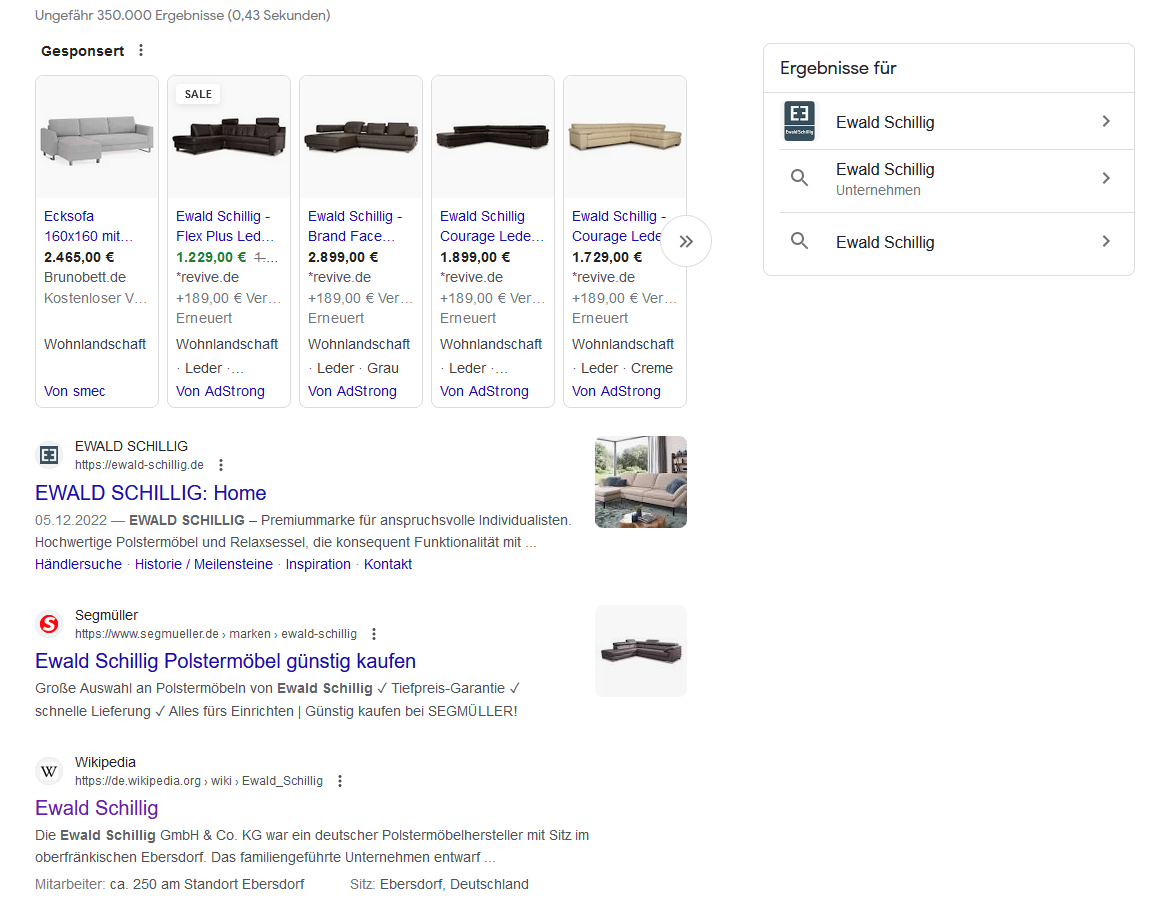1166x921 pixels.
Task: Click the search icon in the last Ewald Schillig row
Action: (x=799, y=241)
